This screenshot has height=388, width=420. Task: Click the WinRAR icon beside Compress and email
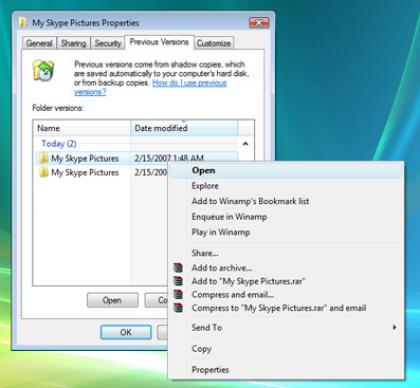point(178,294)
